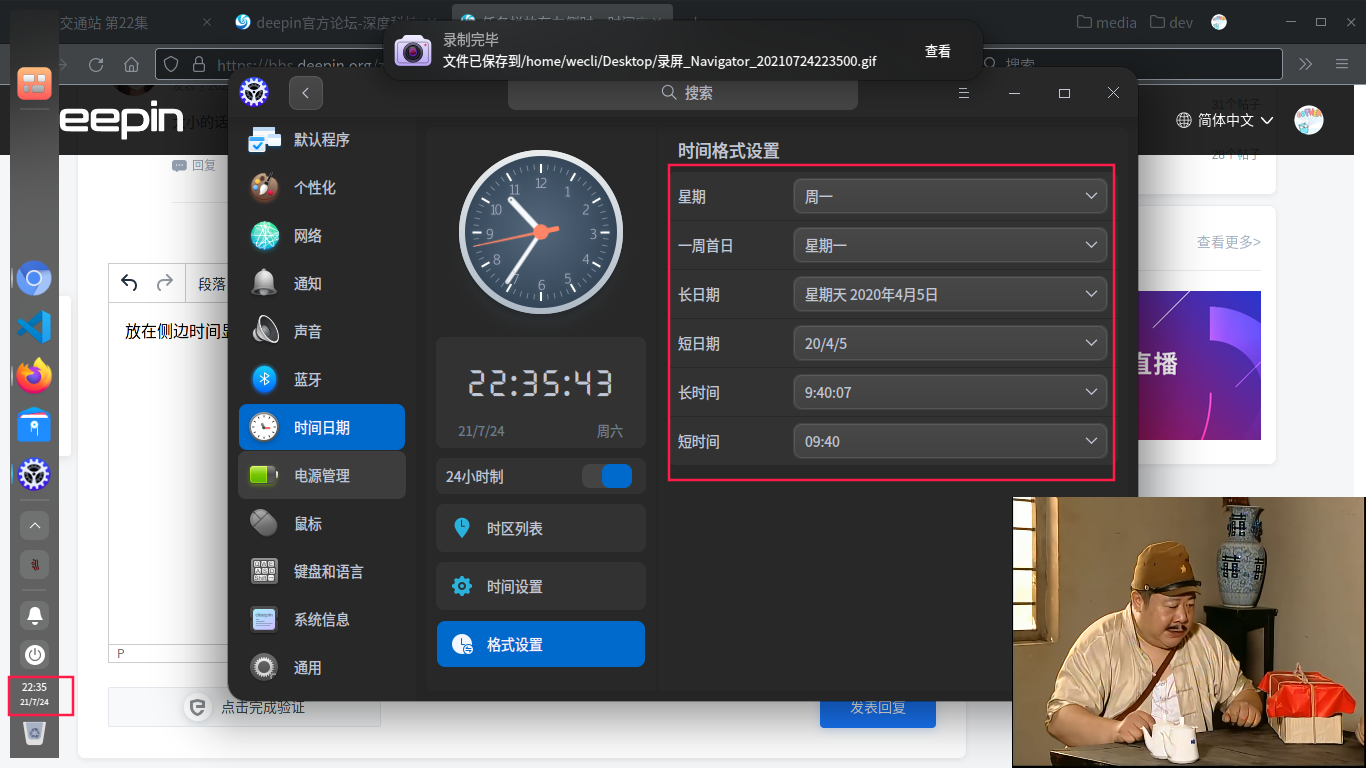
Task: Click the analog clock widget
Action: coord(541,232)
